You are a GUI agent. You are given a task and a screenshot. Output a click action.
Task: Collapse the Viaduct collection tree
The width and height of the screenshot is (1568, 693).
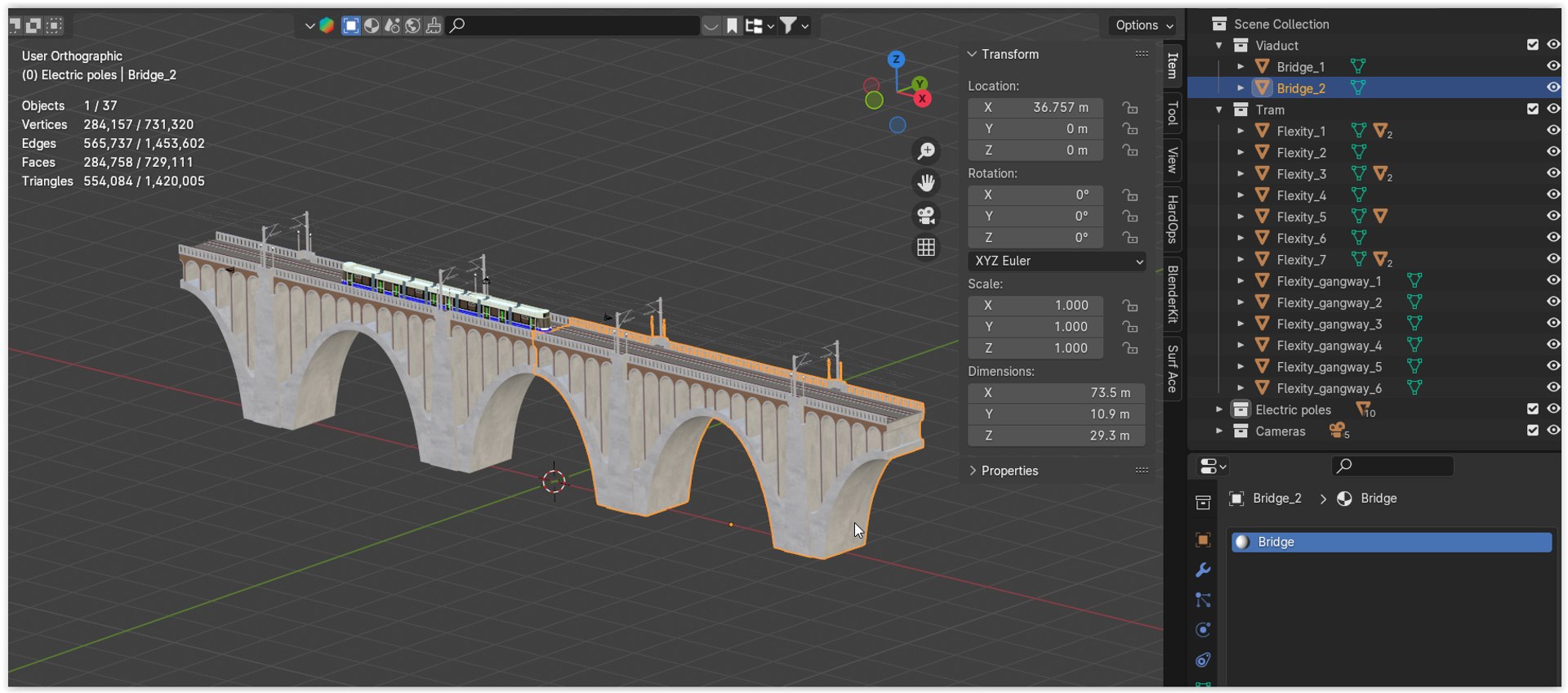coord(1219,46)
